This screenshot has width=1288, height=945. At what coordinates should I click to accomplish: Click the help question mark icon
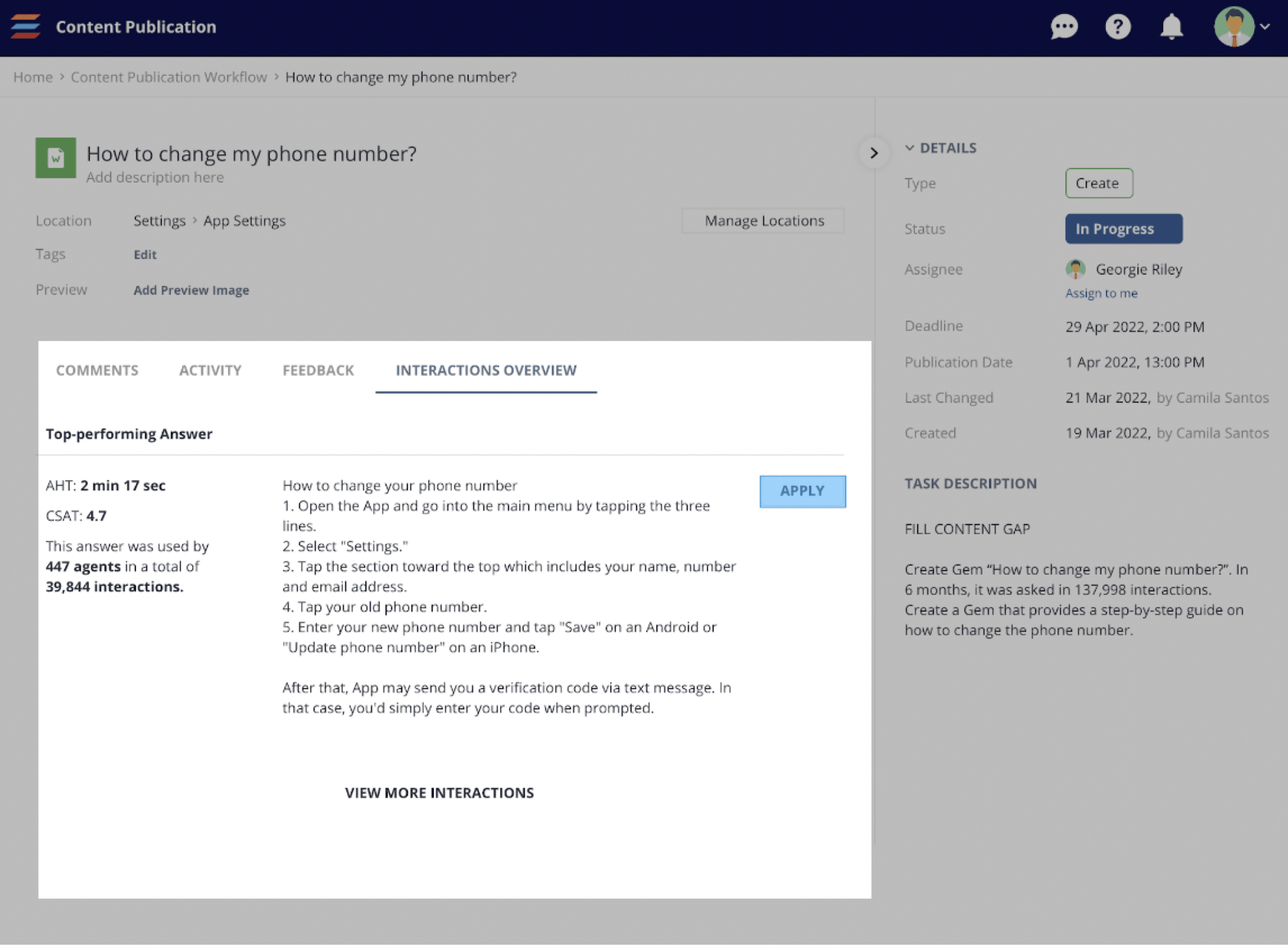click(1118, 27)
